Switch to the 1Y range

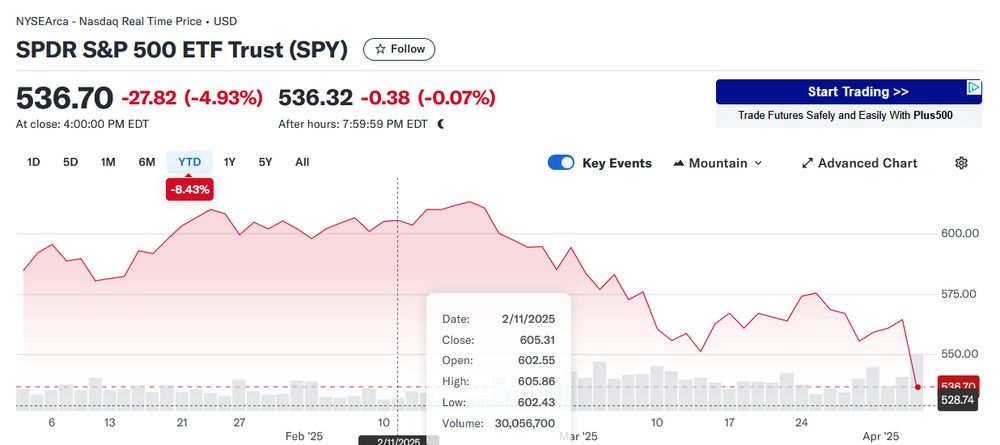(x=230, y=162)
